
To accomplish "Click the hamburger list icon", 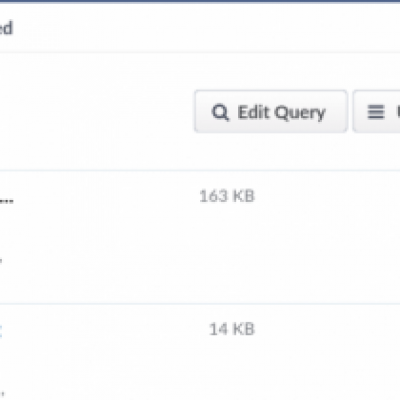I will pyautogui.click(x=376, y=112).
